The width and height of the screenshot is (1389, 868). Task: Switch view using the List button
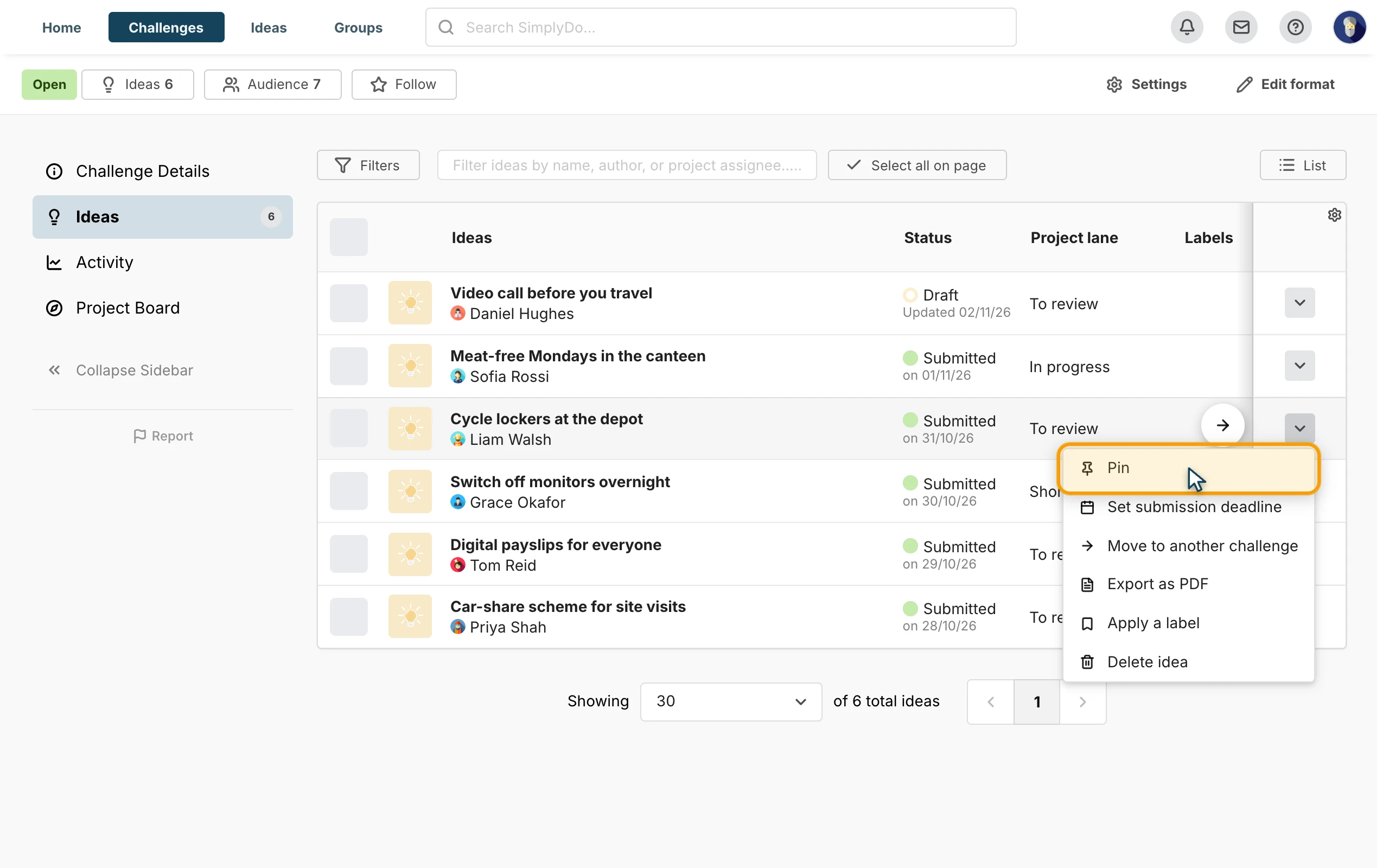[x=1302, y=165]
